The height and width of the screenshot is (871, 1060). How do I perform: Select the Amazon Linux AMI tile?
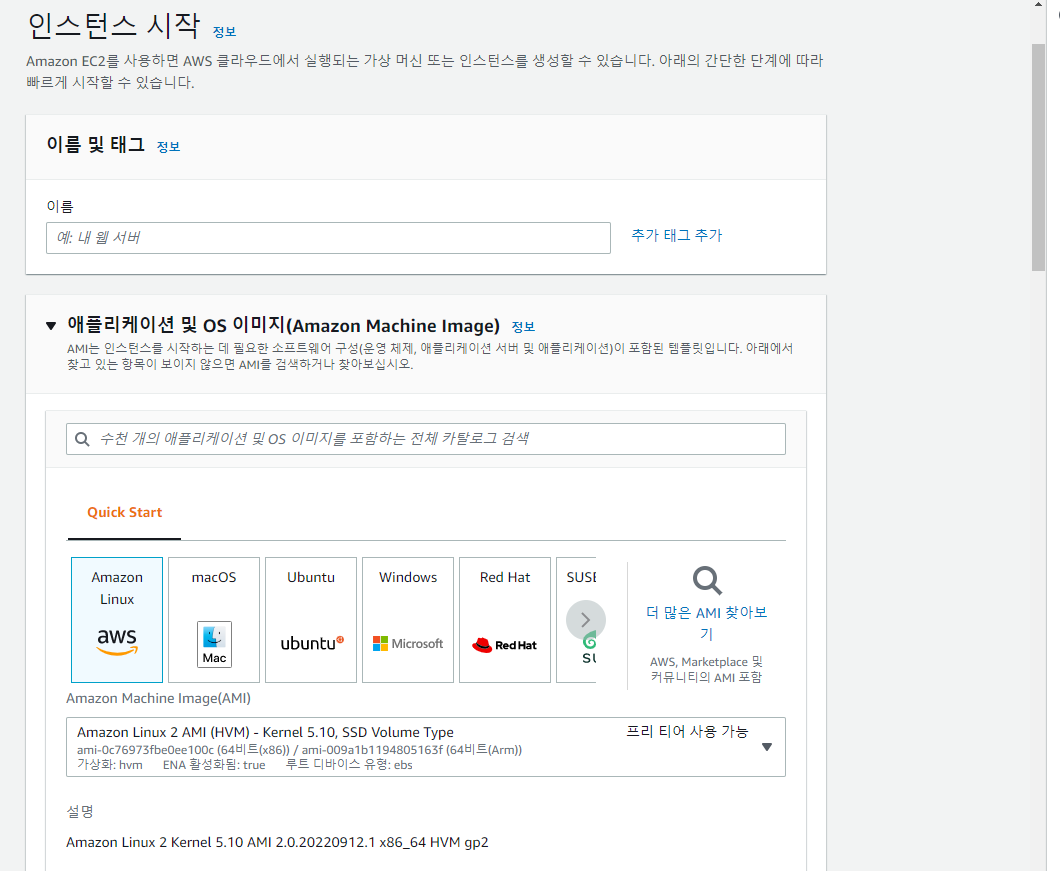117,619
